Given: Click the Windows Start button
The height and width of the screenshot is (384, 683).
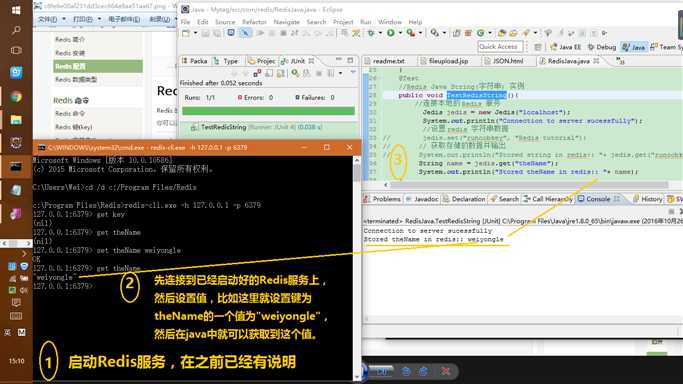Looking at the screenshot, I should 16,10.
